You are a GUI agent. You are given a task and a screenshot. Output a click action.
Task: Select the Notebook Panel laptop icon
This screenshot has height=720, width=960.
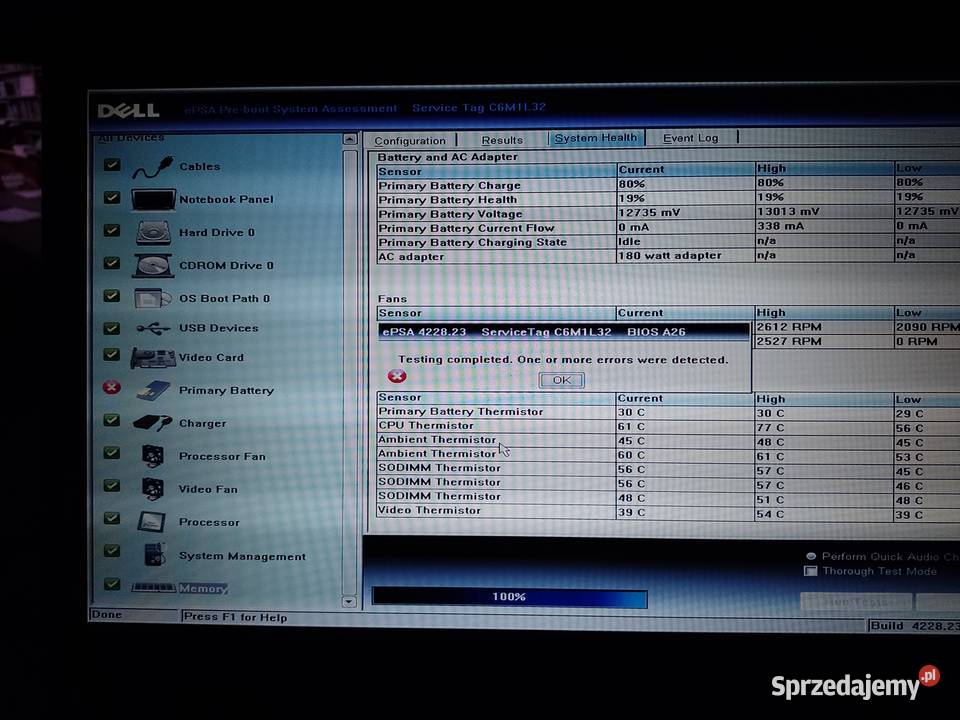click(x=153, y=200)
